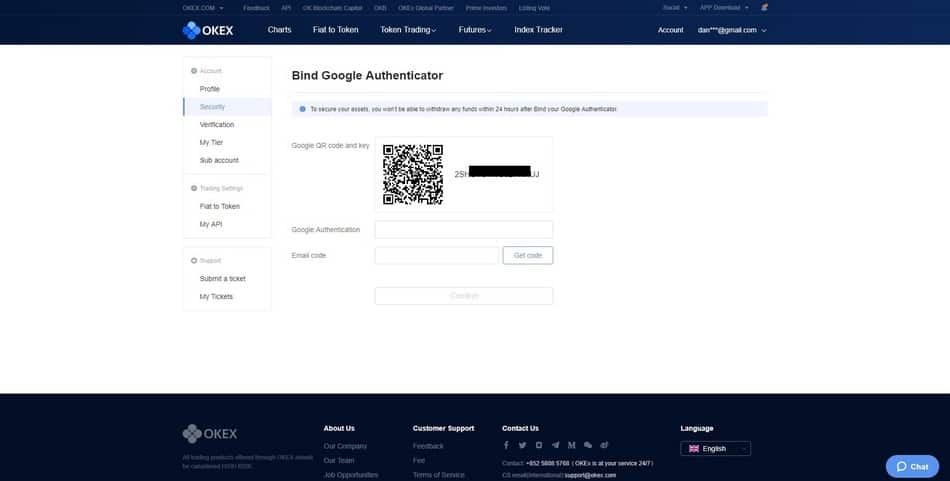Viewport: 950px width, 481px height.
Task: Open Fiat to Token in top navigation
Action: 336,30
